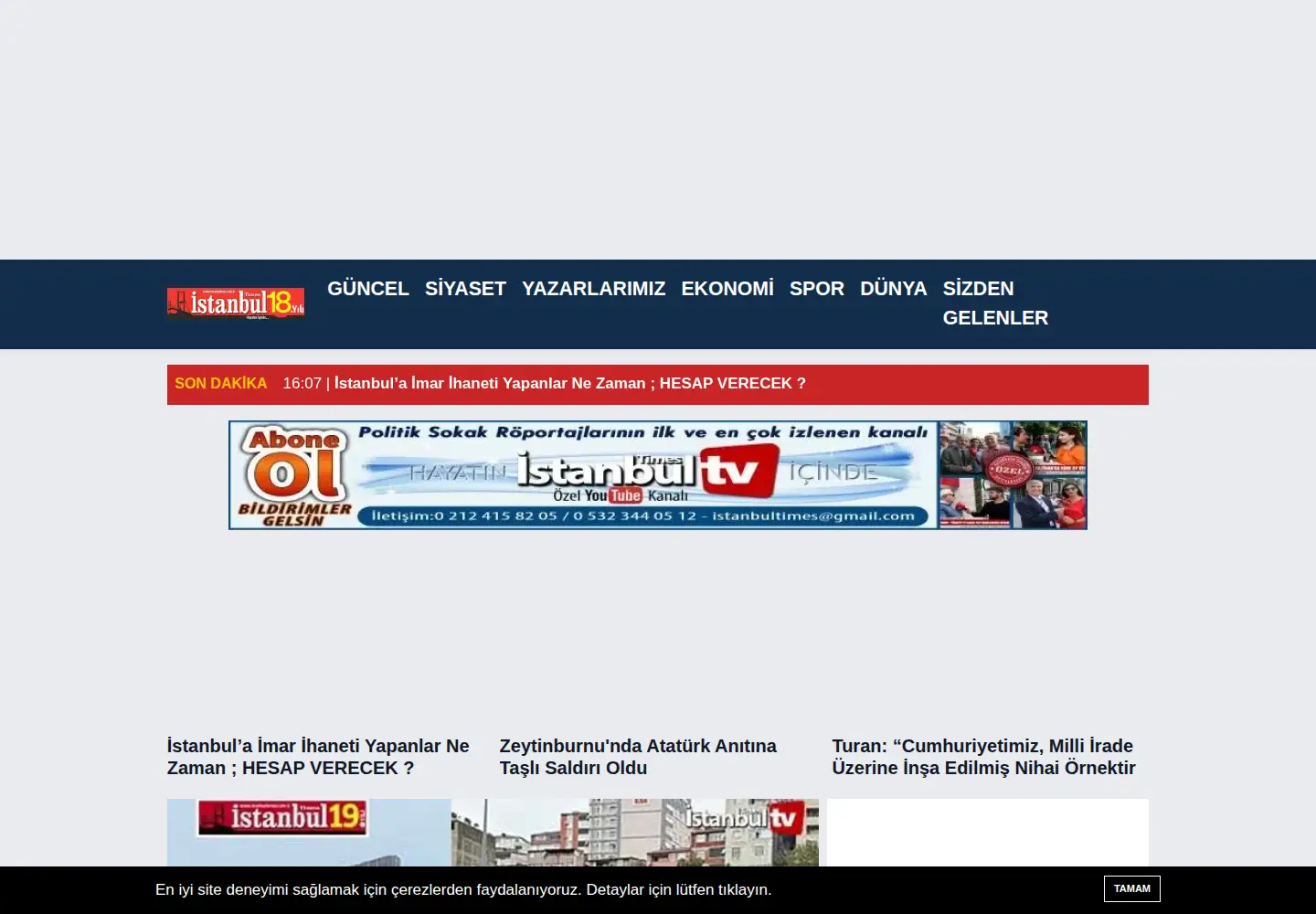
Task: Click the Istanbul TV YouTube channel banner
Action: (x=658, y=475)
